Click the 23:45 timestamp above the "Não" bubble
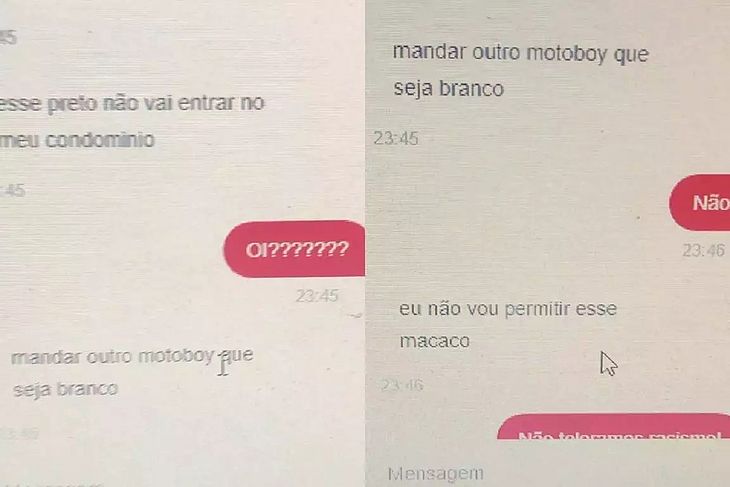The width and height of the screenshot is (730, 487). pyautogui.click(x=396, y=138)
